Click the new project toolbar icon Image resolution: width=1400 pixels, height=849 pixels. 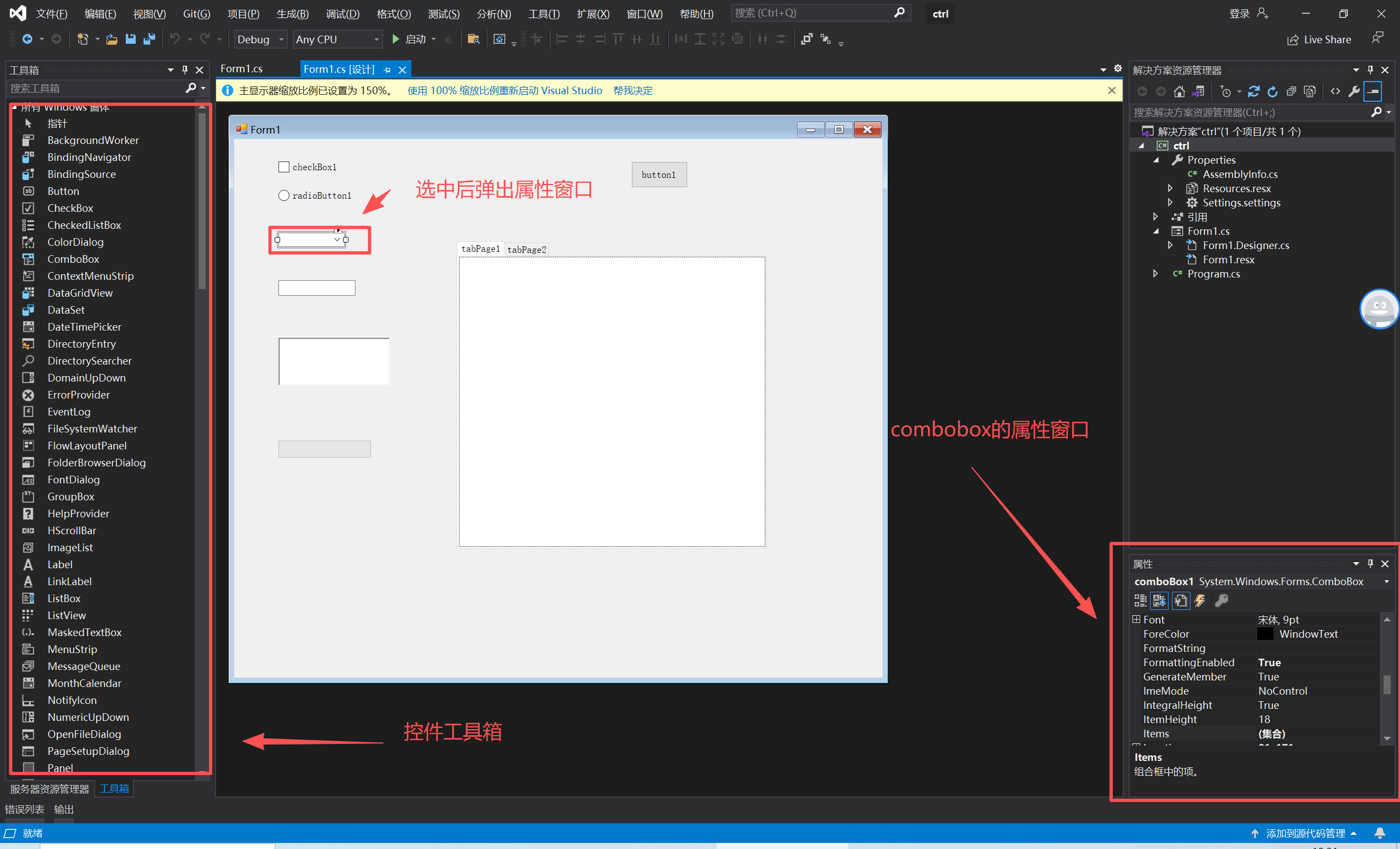[x=83, y=39]
